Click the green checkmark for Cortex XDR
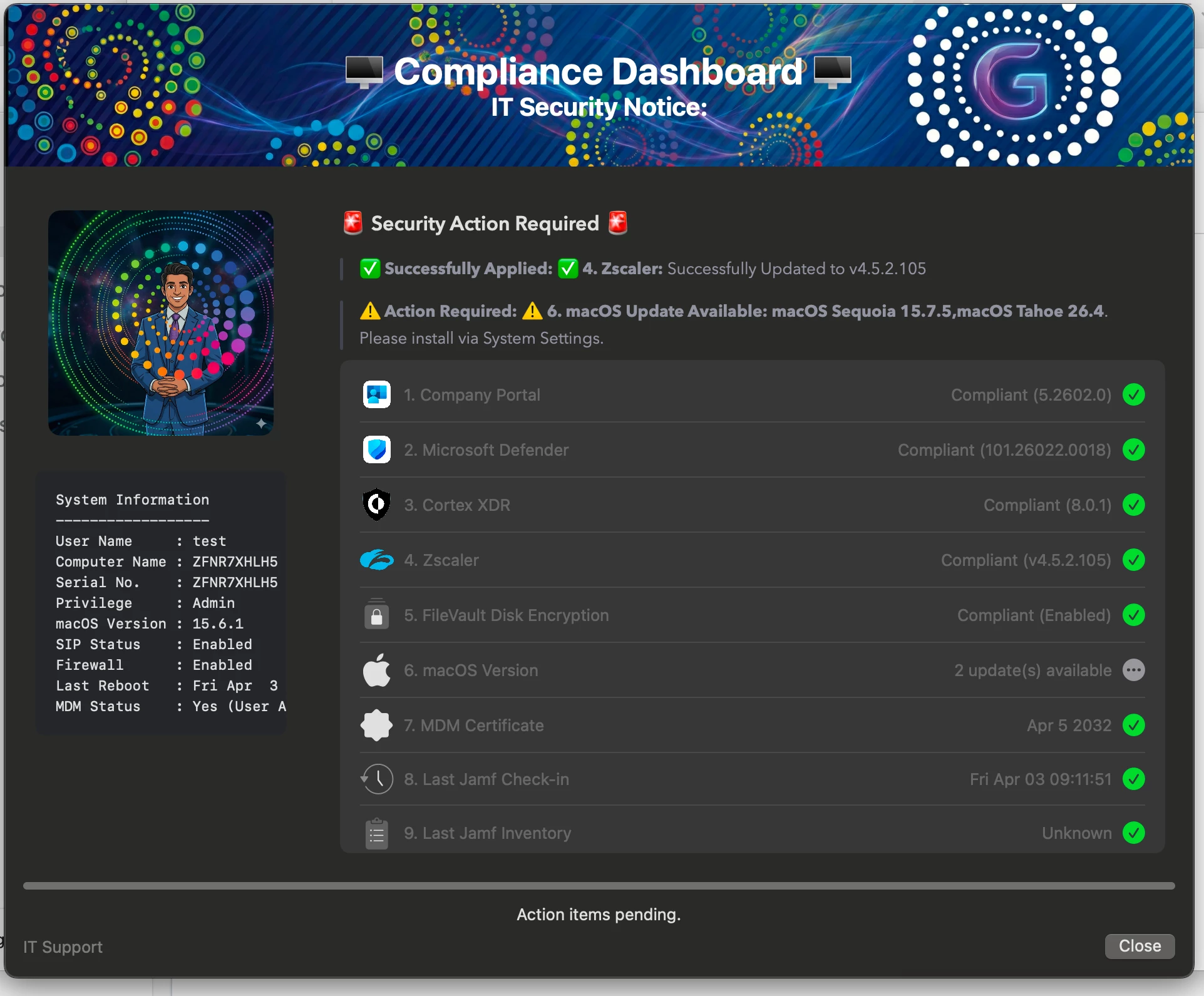This screenshot has width=1204, height=996. pos(1133,505)
